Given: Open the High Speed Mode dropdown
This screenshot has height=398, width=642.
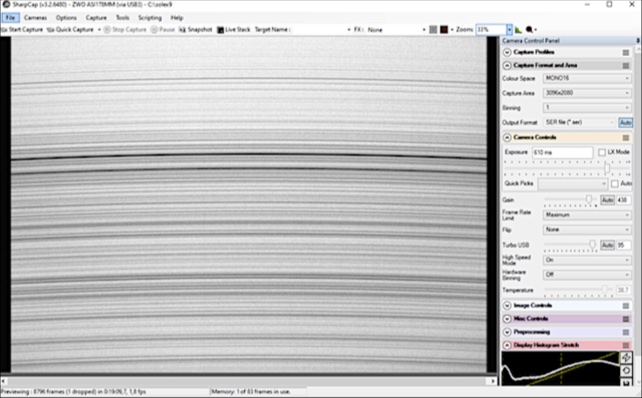Looking at the screenshot, I should [x=587, y=260].
